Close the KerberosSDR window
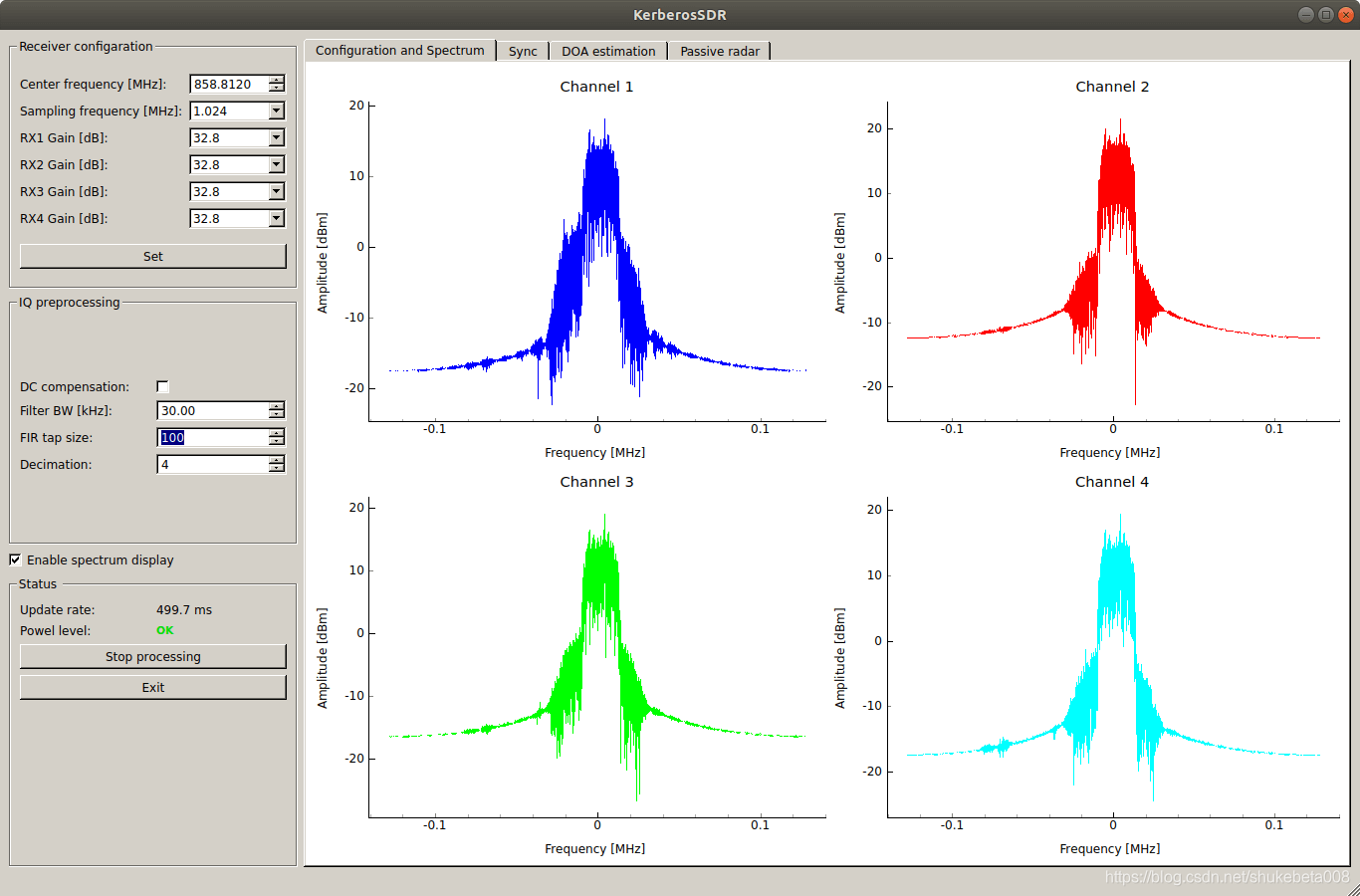Viewport: 1360px width, 896px height. (1346, 15)
